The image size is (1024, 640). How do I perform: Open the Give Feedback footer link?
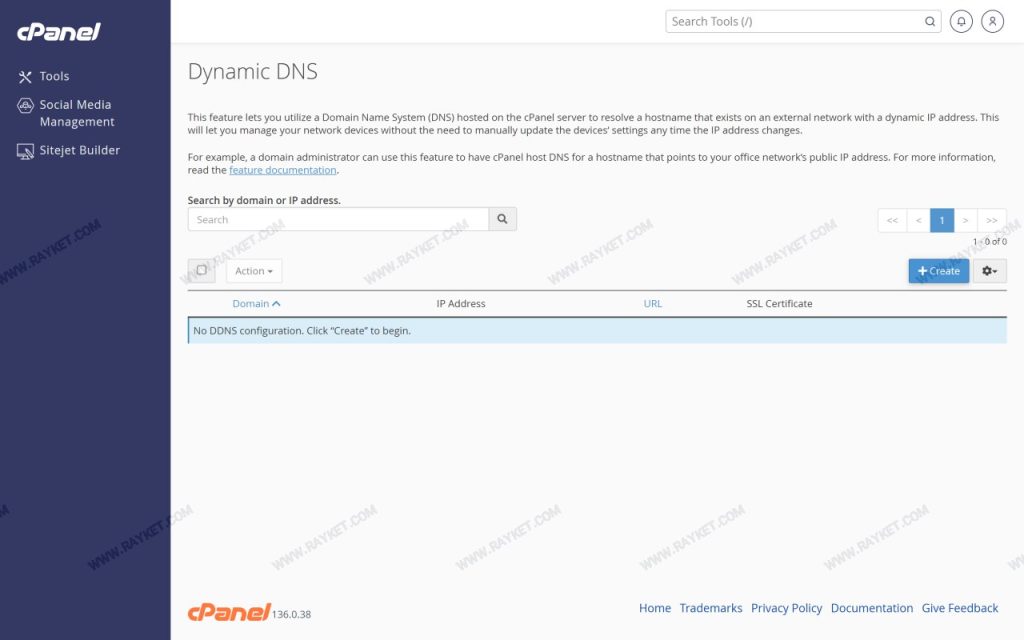coord(960,608)
